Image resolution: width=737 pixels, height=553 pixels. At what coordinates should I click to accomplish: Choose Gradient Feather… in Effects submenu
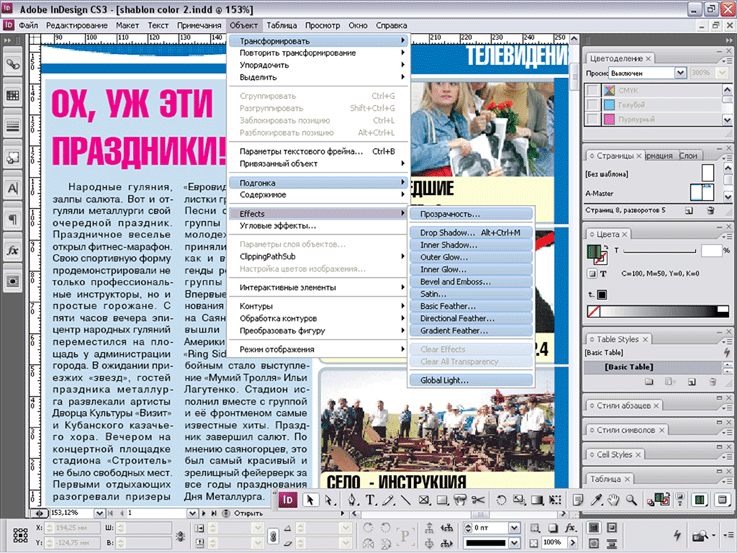[470, 331]
